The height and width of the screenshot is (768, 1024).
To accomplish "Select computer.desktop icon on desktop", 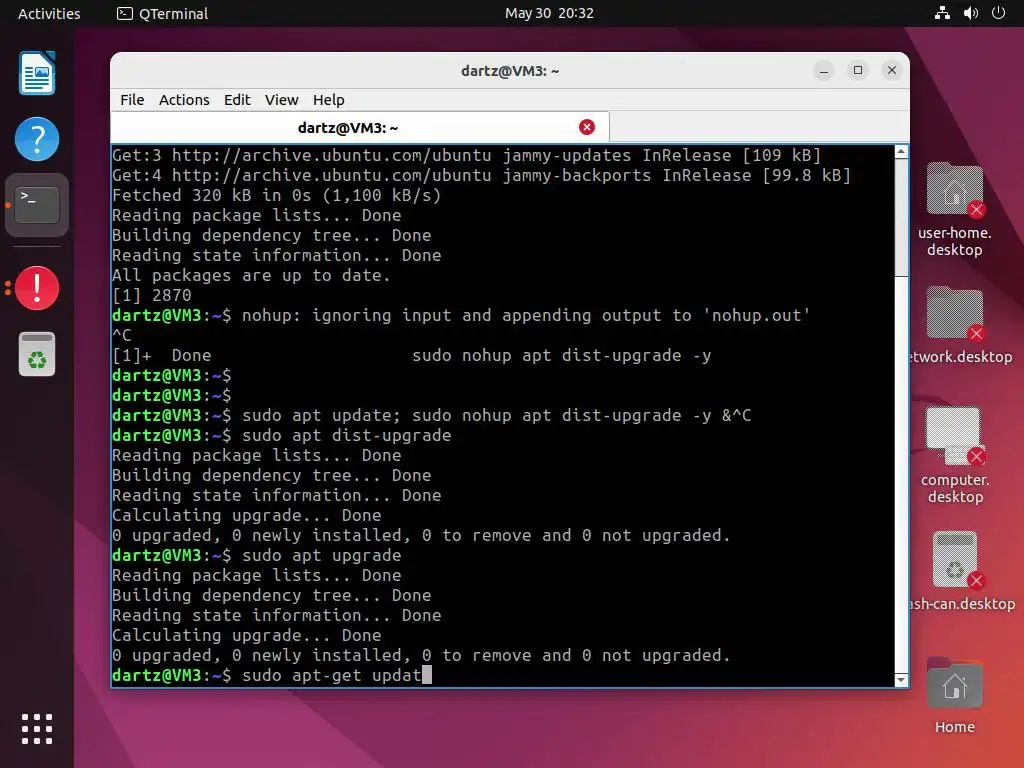I will pyautogui.click(x=955, y=455).
